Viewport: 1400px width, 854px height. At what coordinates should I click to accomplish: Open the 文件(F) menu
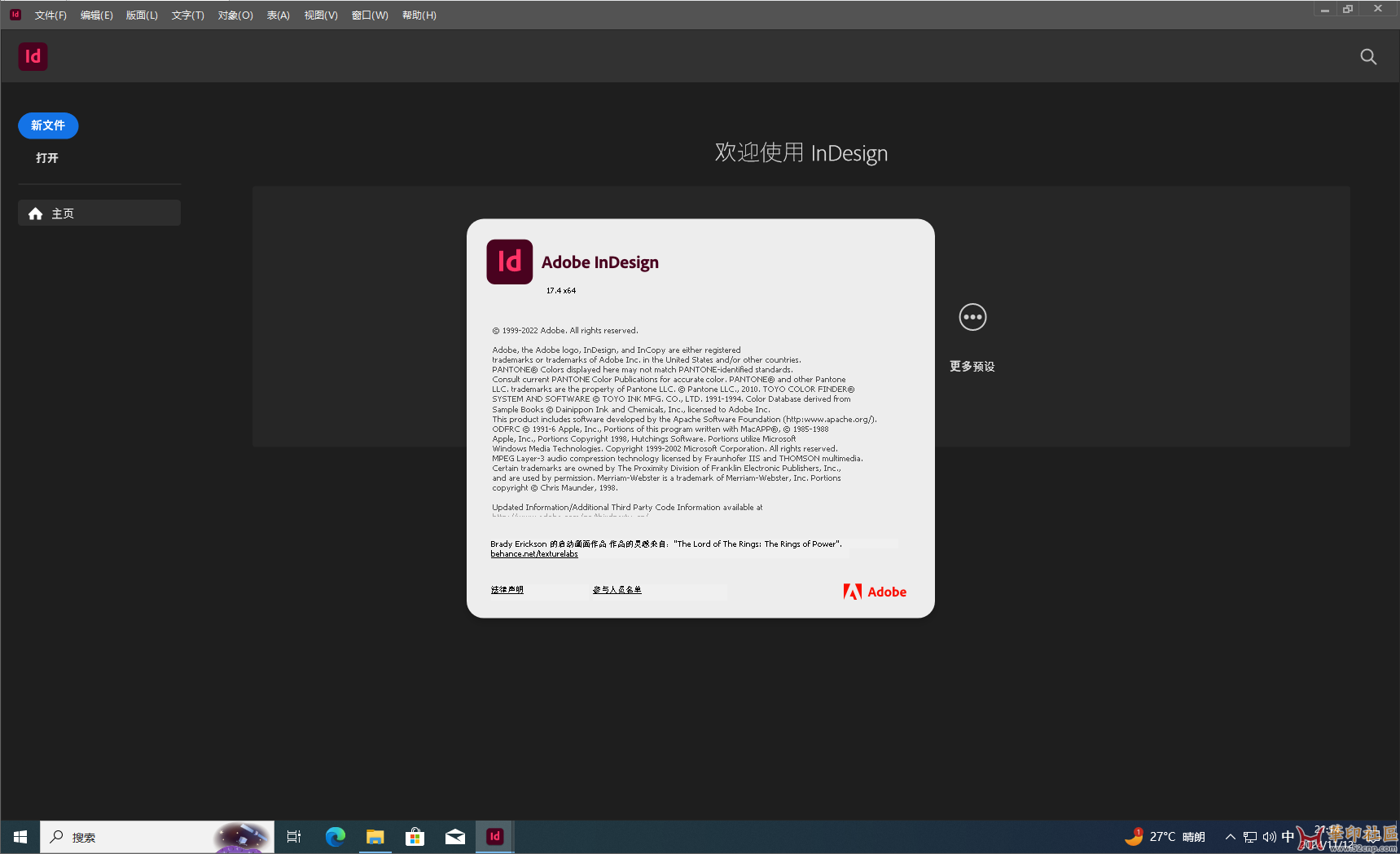point(50,15)
